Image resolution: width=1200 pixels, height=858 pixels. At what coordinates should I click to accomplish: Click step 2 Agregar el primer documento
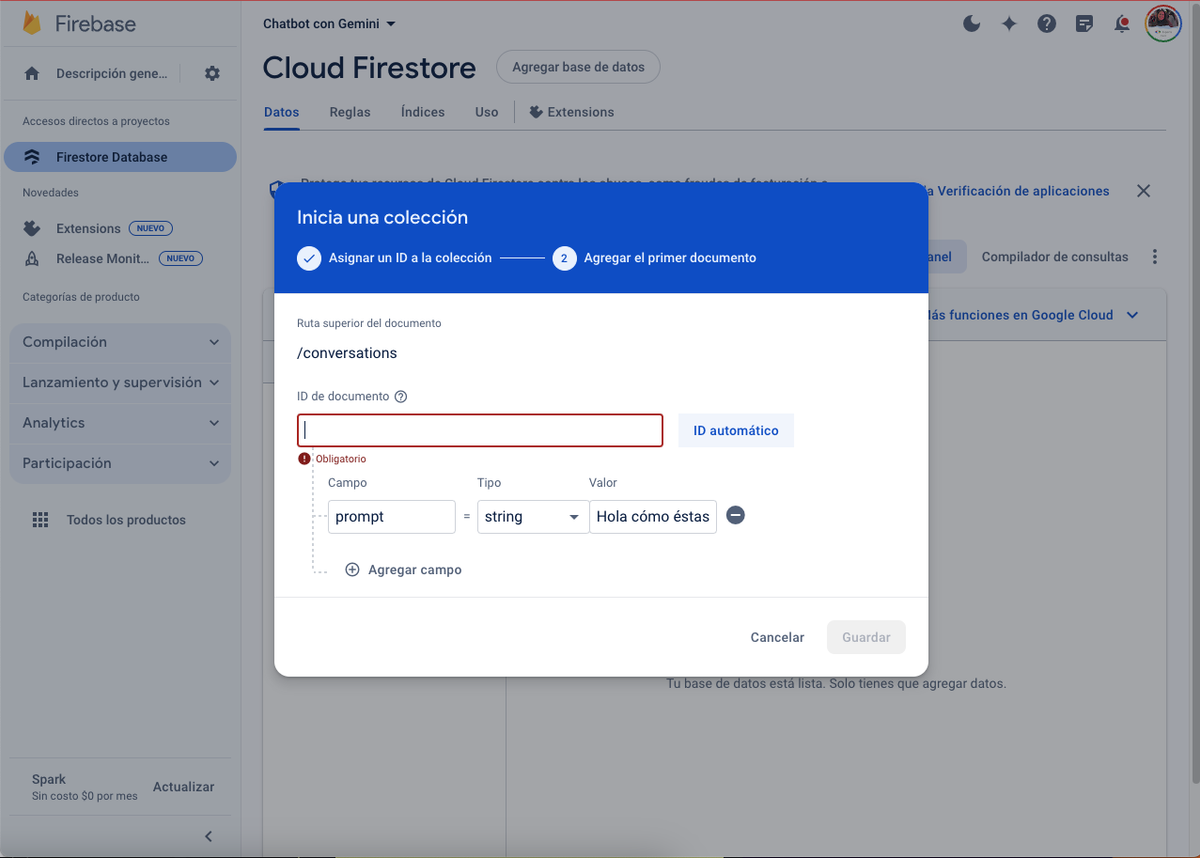click(x=670, y=258)
